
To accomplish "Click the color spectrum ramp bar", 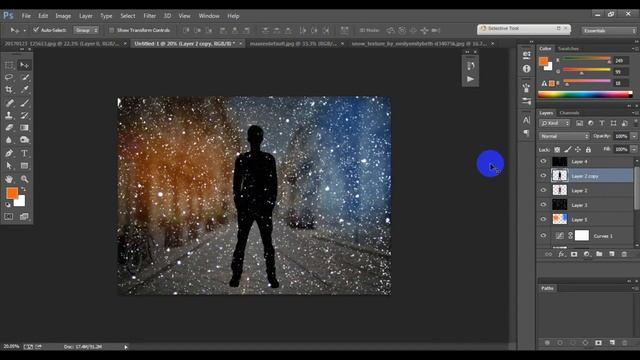I will point(585,94).
